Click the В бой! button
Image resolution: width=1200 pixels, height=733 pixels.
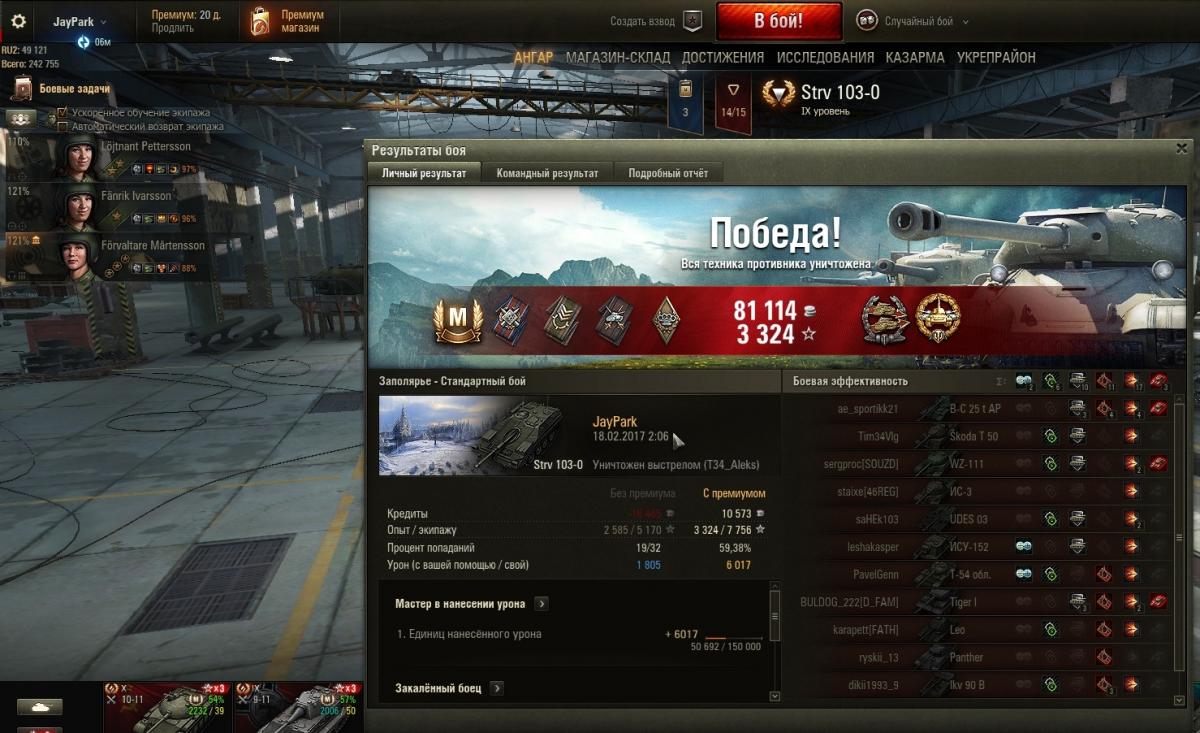pyautogui.click(x=779, y=21)
